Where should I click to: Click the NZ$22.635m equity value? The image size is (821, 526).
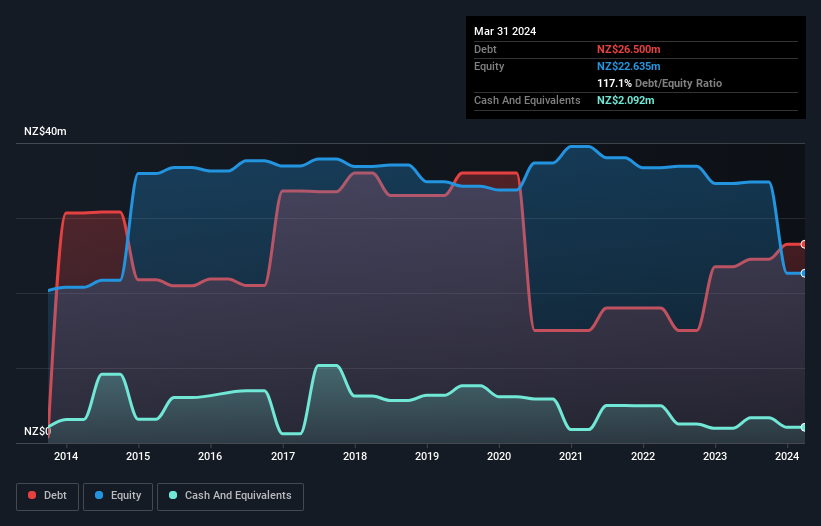click(628, 66)
